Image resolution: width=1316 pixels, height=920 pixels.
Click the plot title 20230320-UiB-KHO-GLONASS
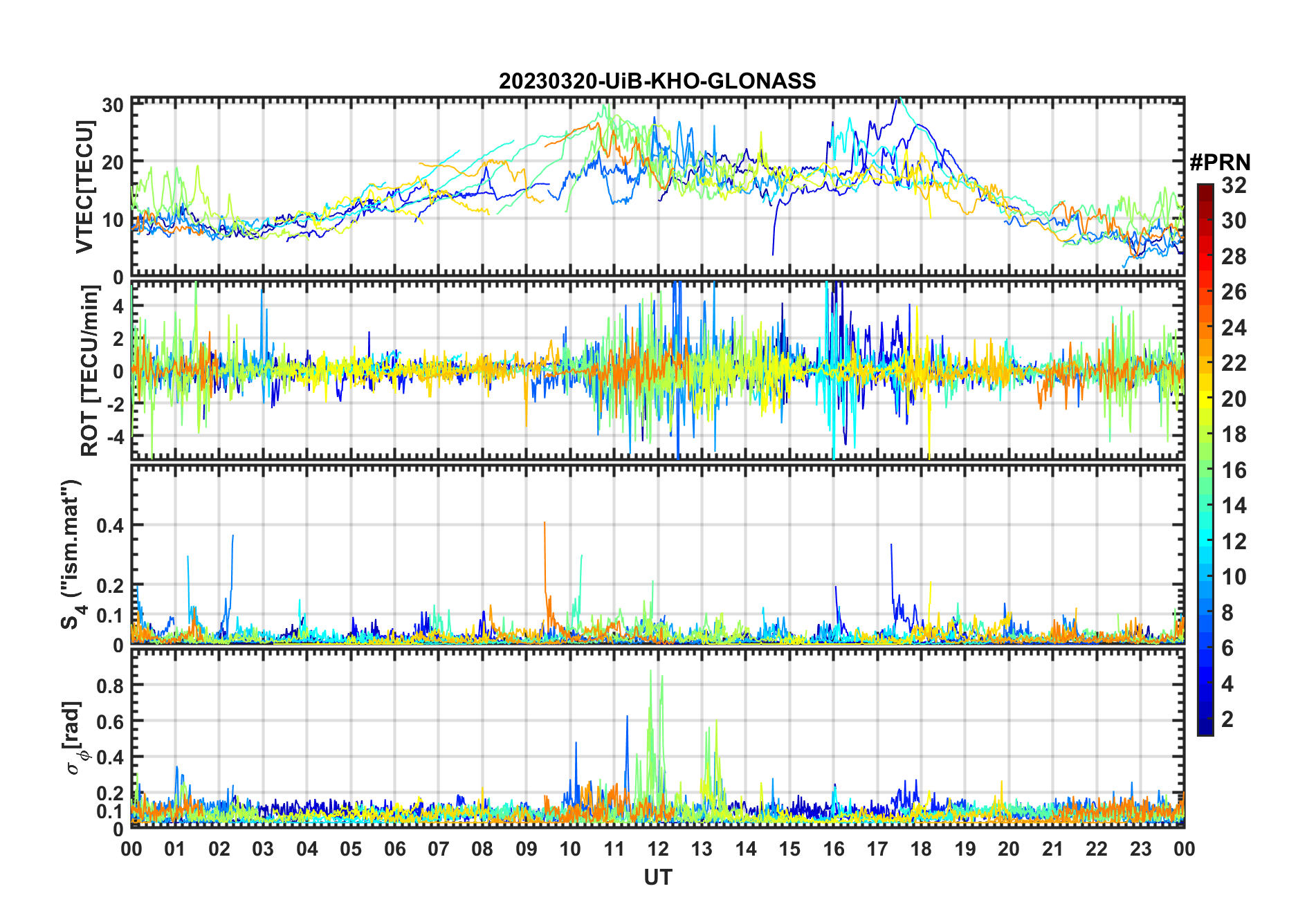click(657, 81)
